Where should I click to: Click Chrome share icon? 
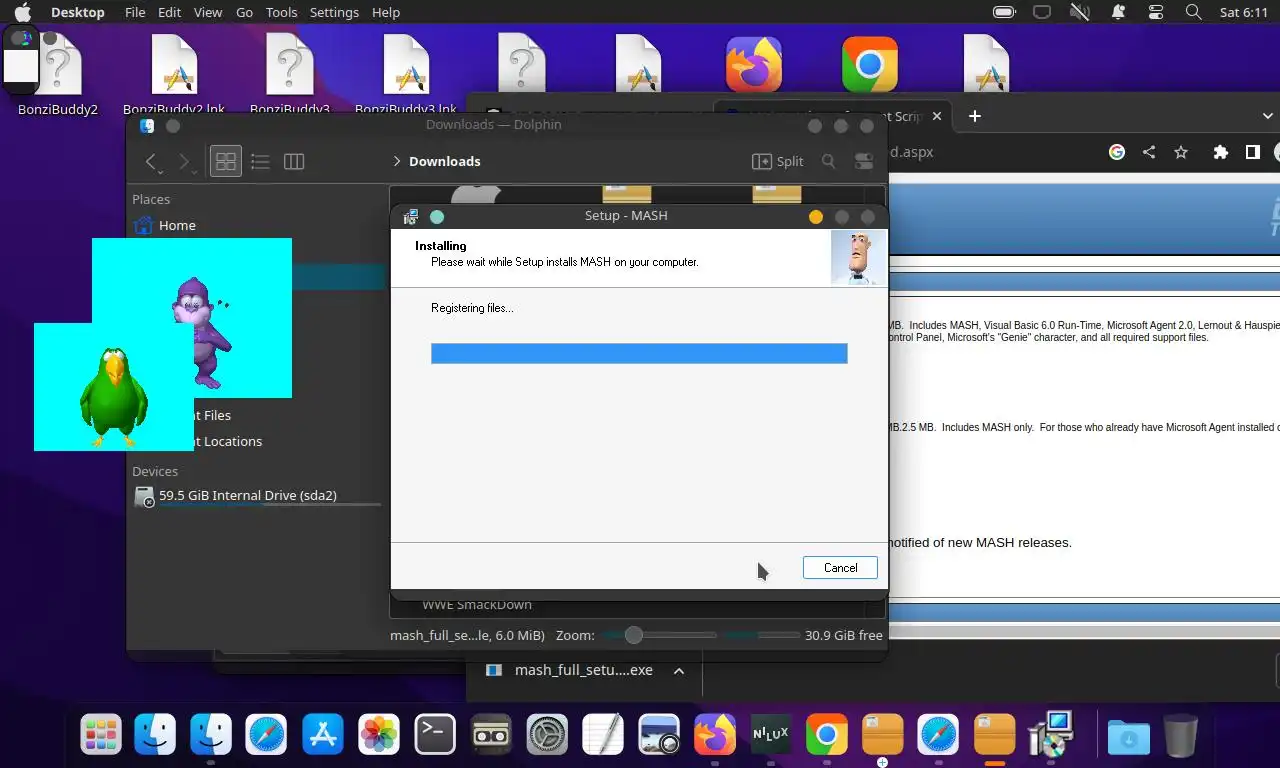tap(1149, 152)
